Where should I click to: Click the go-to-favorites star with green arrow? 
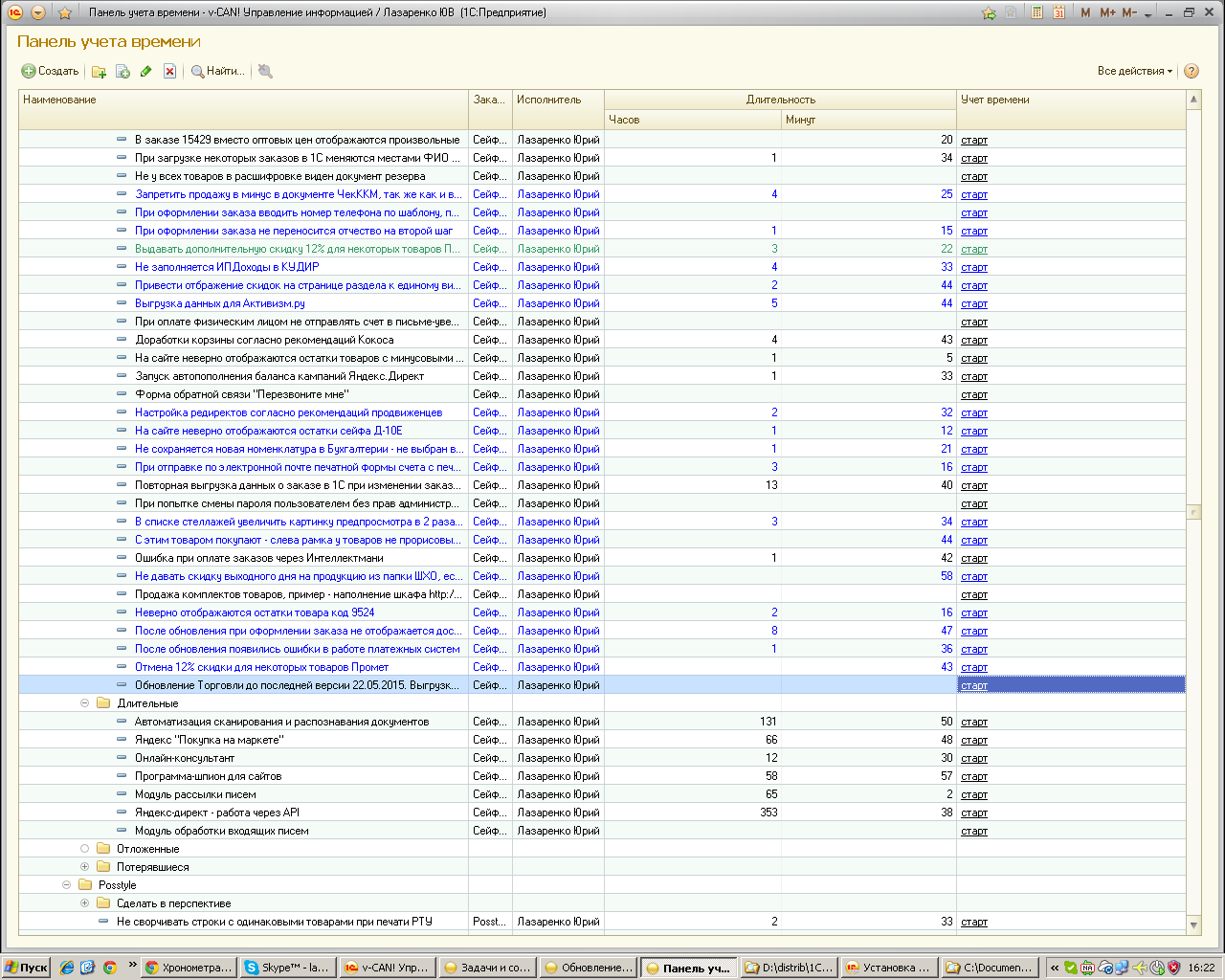click(x=989, y=12)
